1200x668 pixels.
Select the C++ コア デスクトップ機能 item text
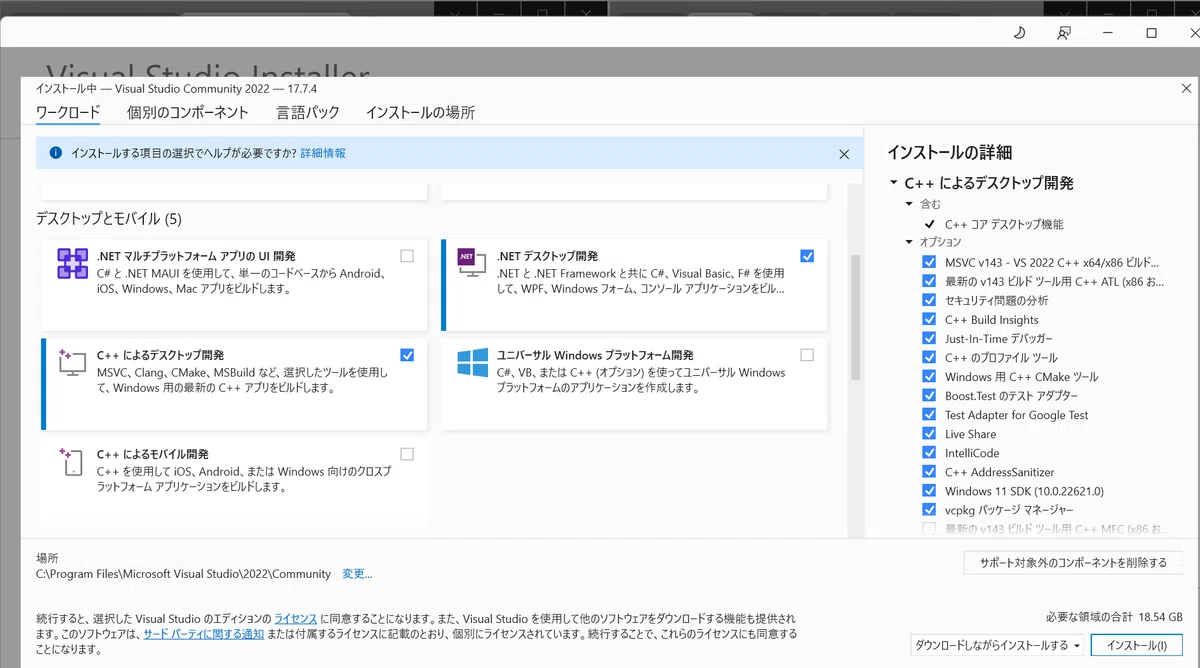[x=1004, y=225]
